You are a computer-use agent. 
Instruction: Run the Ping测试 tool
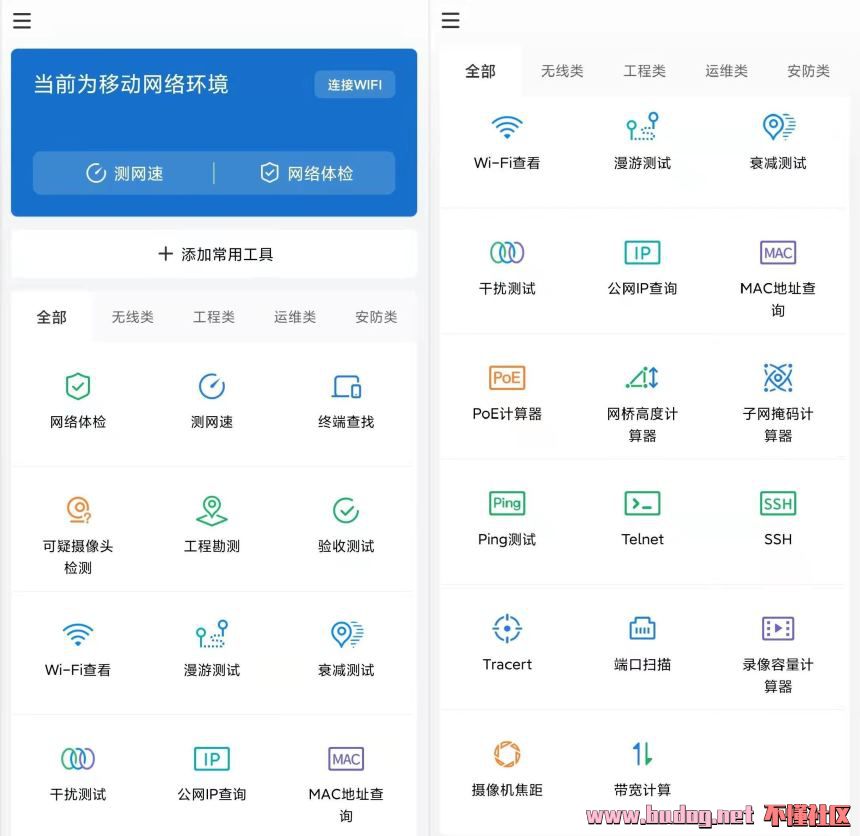click(x=507, y=518)
